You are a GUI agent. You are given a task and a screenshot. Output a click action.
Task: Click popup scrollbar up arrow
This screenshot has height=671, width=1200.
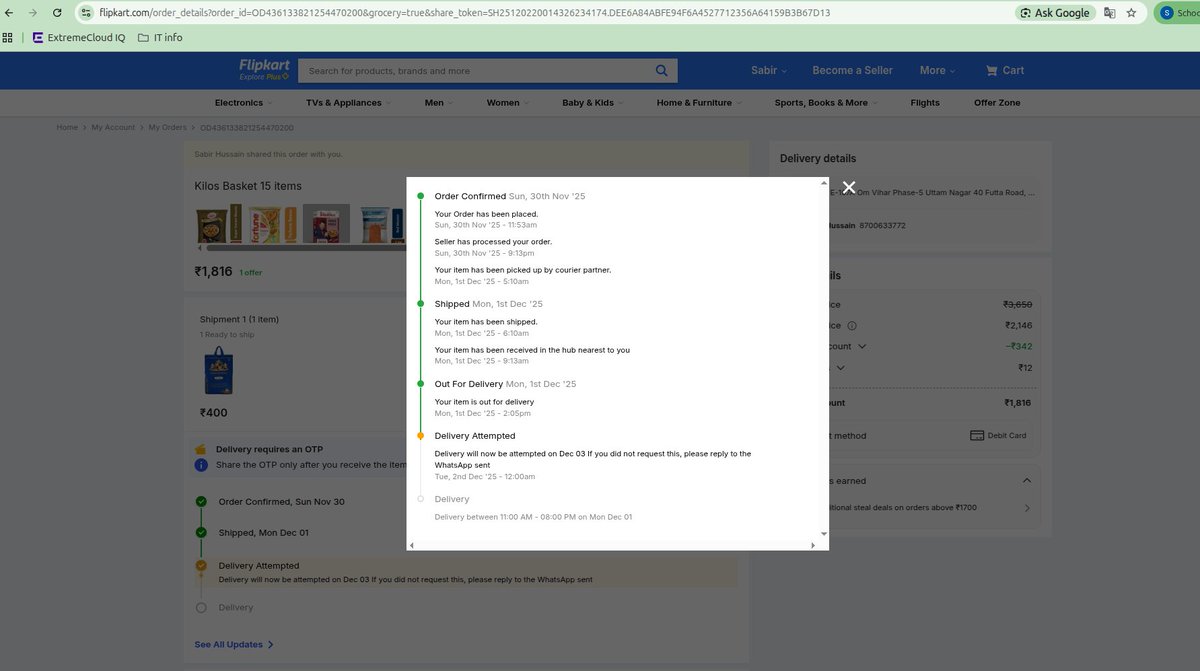click(823, 185)
